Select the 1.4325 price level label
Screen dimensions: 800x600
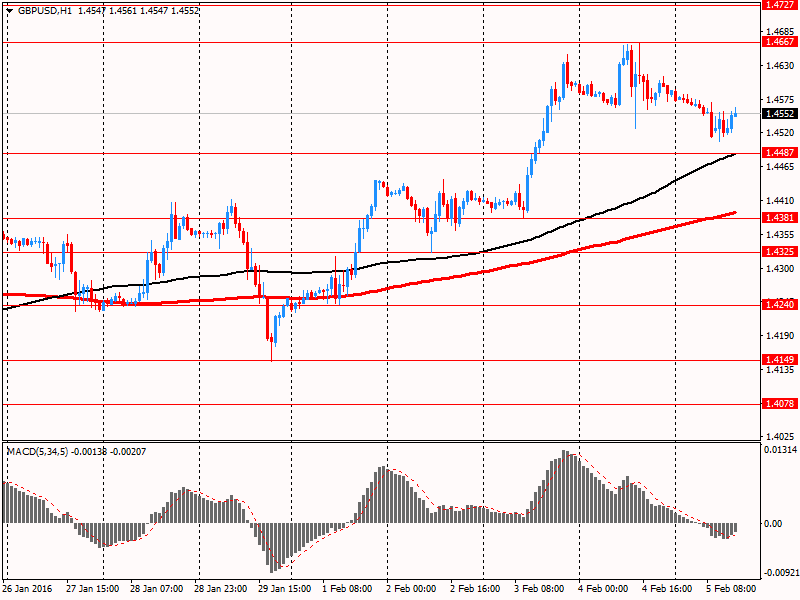[778, 252]
